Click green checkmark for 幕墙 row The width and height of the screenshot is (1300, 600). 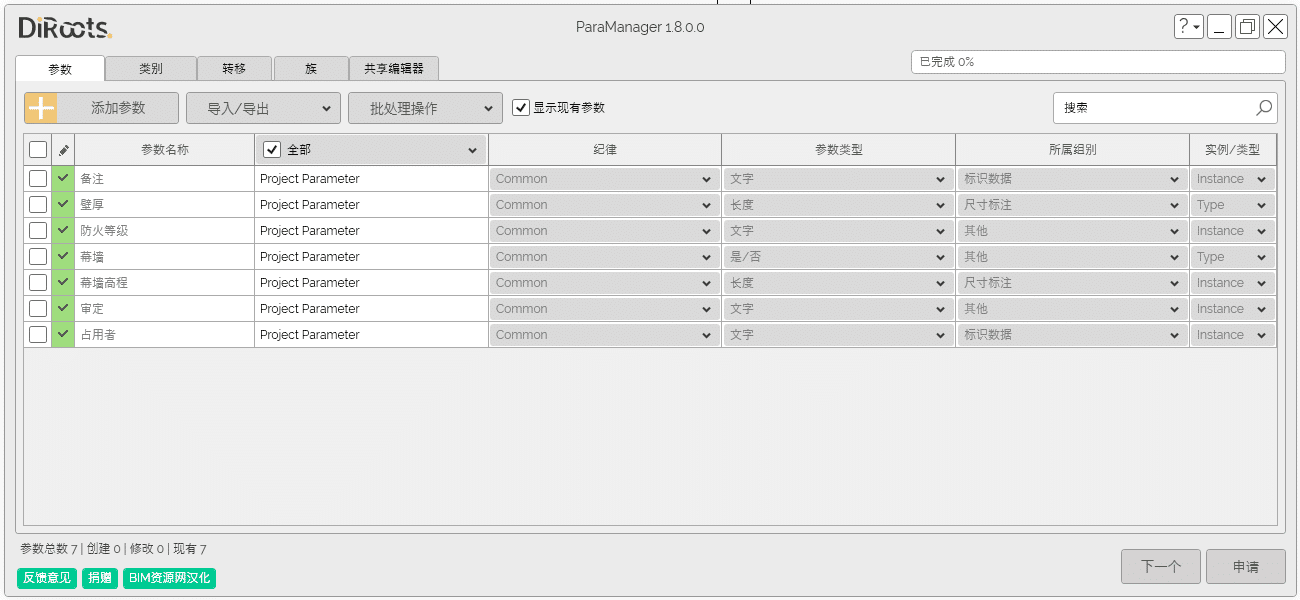[x=63, y=256]
